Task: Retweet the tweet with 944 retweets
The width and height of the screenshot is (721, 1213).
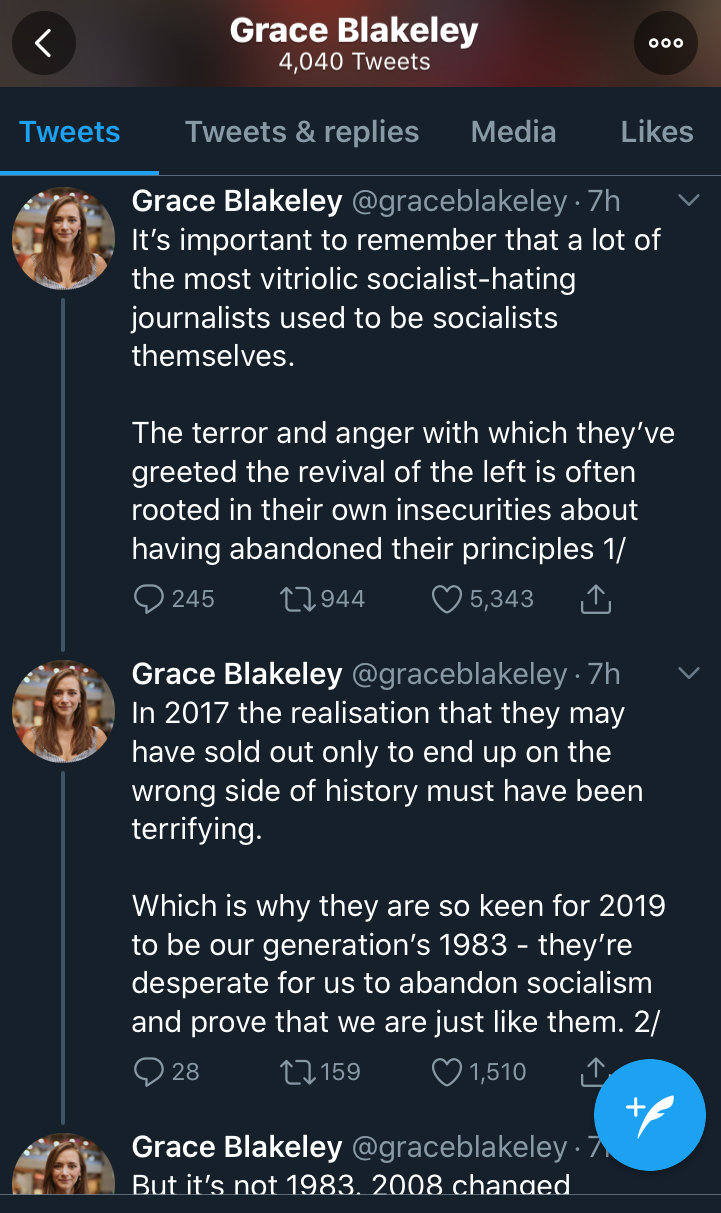Action: [x=297, y=599]
